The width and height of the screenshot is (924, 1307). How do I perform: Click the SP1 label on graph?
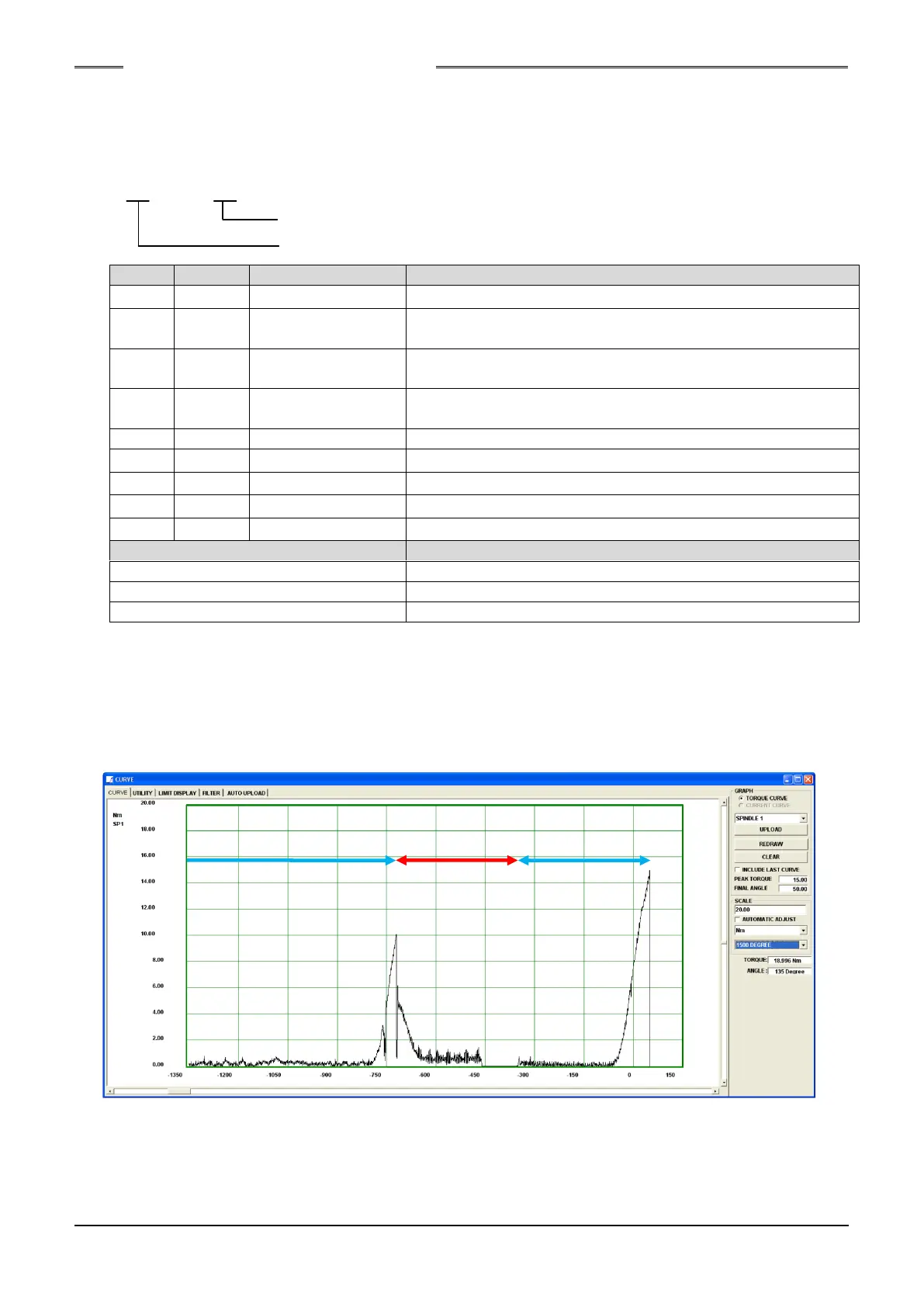point(118,823)
